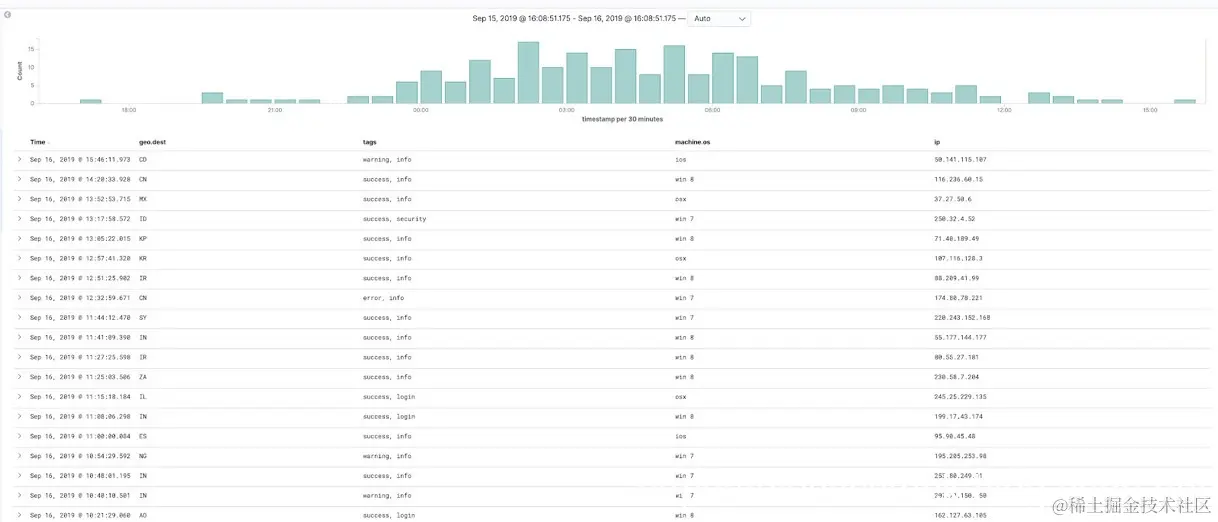Click the 'error, info' tags cell
Viewport: 1218px width, 522px height.
point(383,297)
